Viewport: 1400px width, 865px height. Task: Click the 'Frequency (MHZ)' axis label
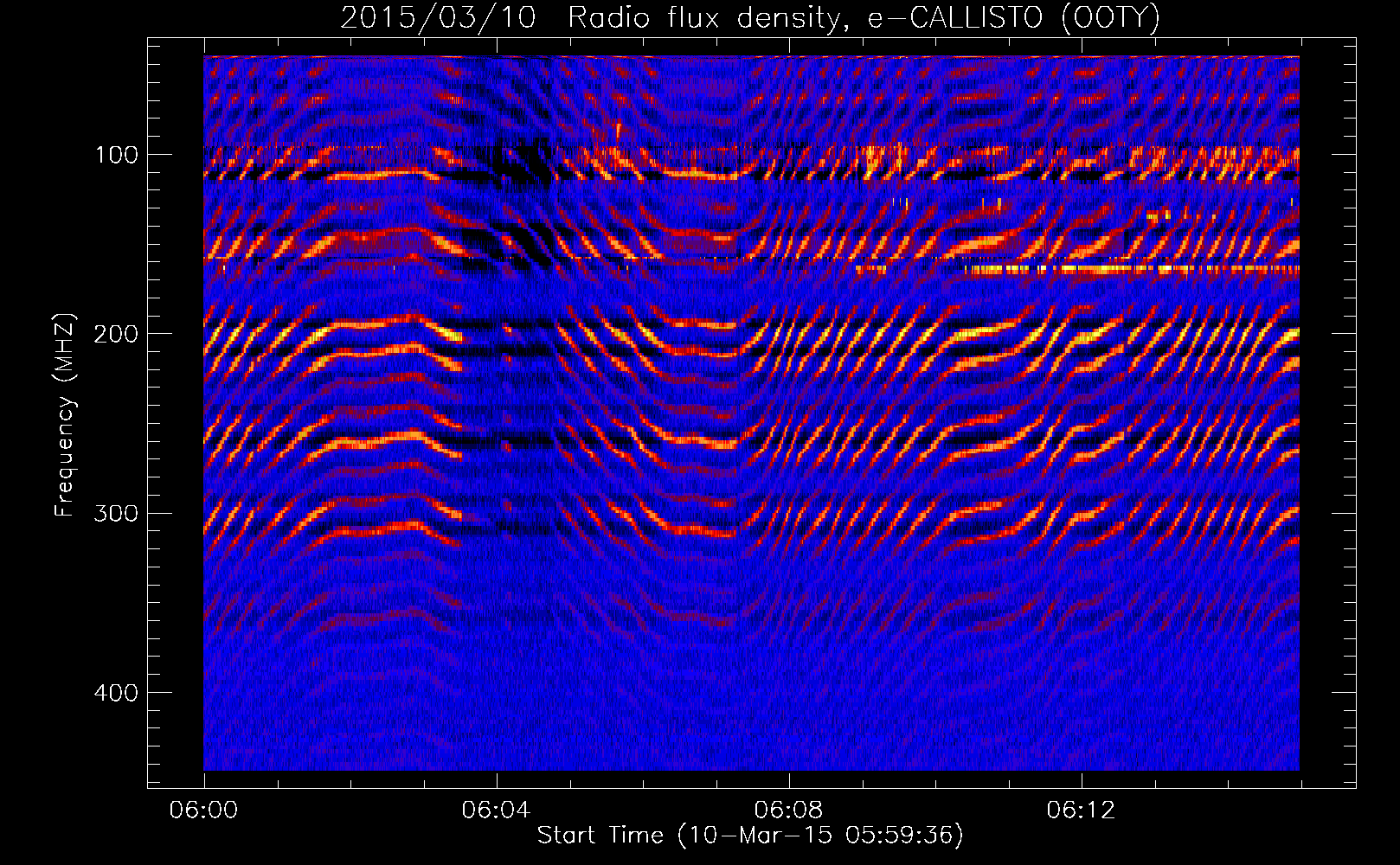point(65,415)
